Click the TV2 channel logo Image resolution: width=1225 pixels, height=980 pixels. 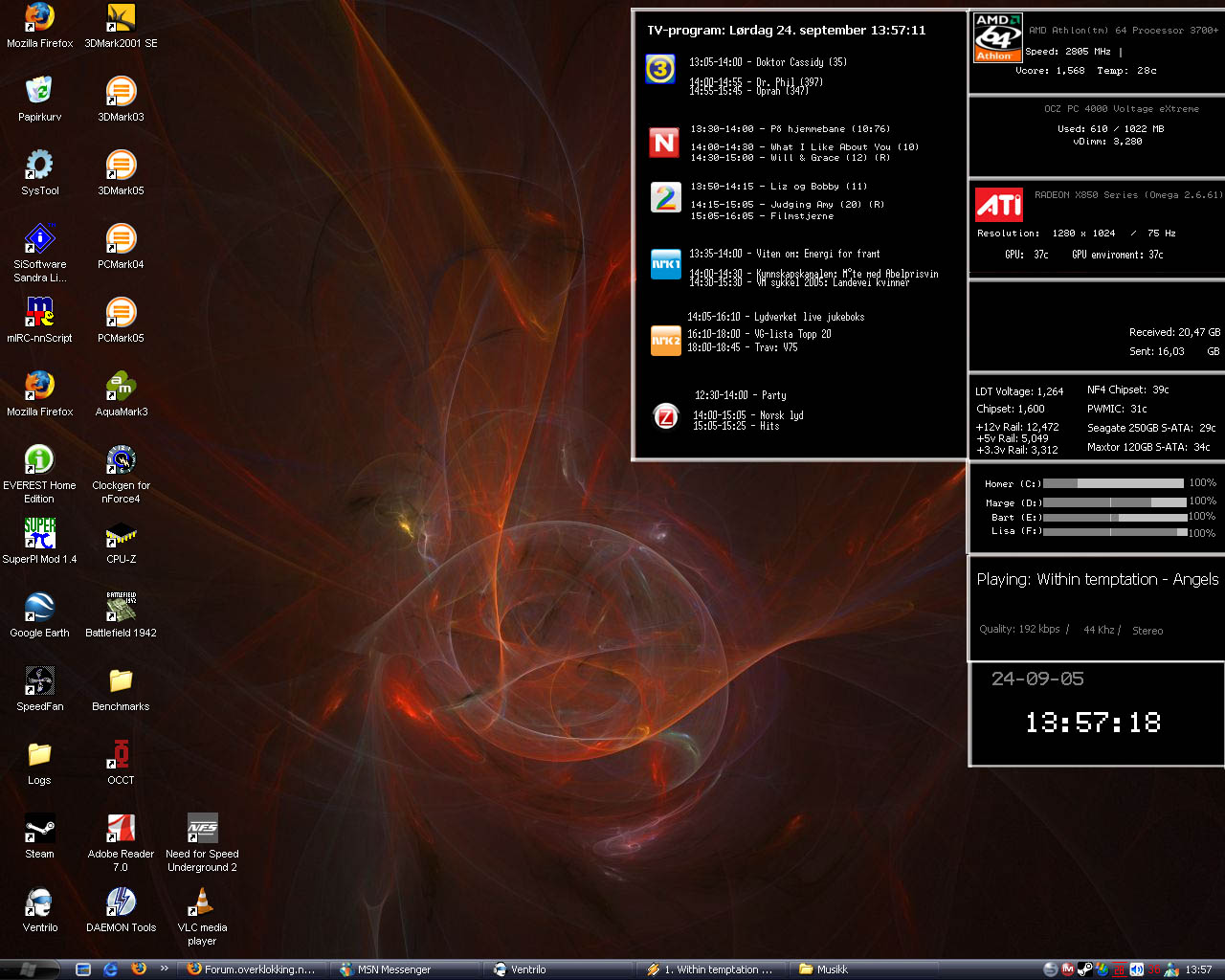[666, 197]
